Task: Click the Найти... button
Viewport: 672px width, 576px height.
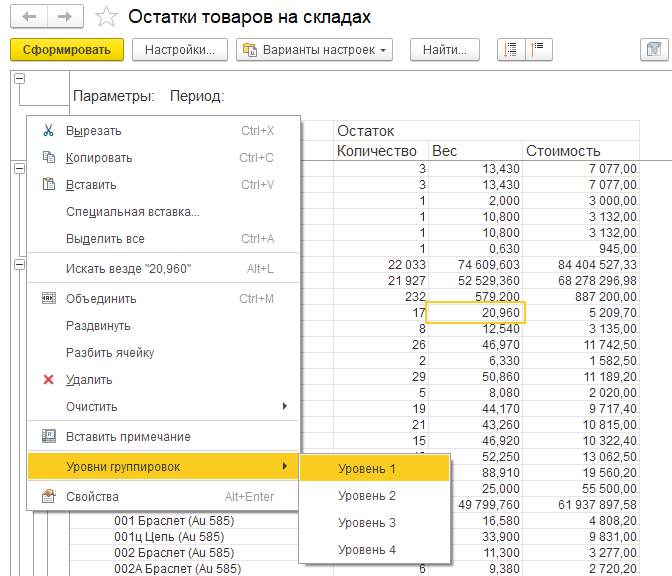Action: coord(445,50)
